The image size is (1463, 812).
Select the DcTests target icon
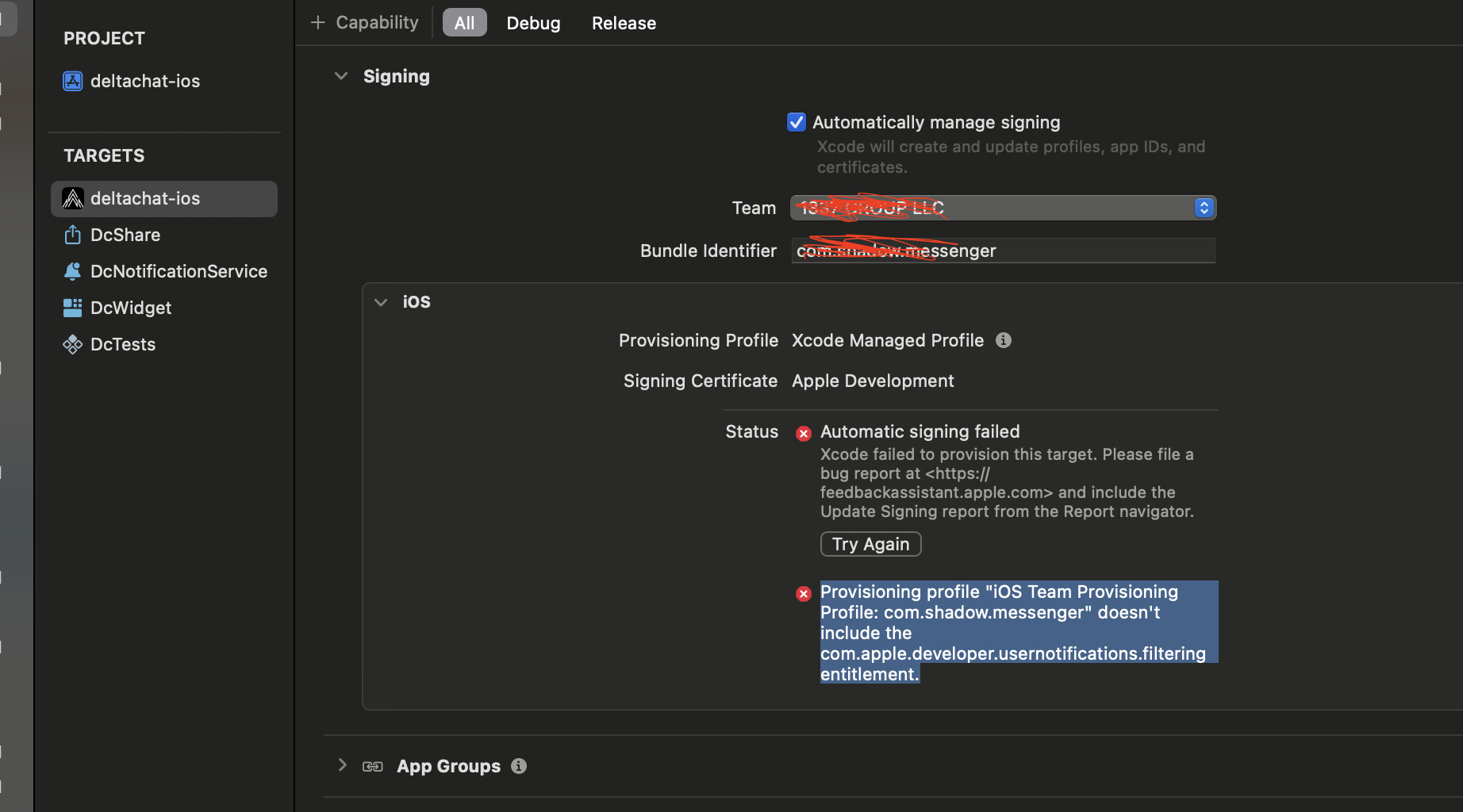point(73,344)
